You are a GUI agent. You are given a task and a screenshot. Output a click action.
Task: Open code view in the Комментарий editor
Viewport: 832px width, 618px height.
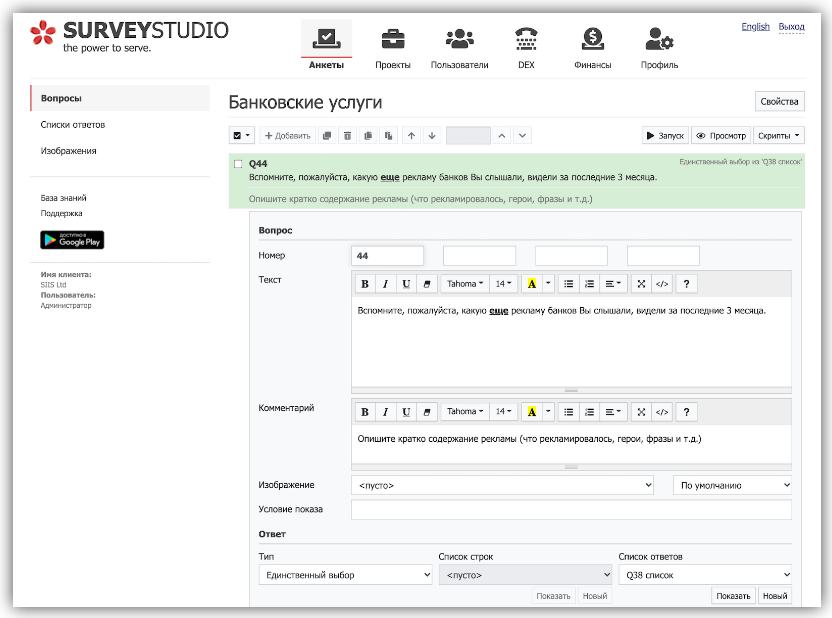tap(662, 412)
